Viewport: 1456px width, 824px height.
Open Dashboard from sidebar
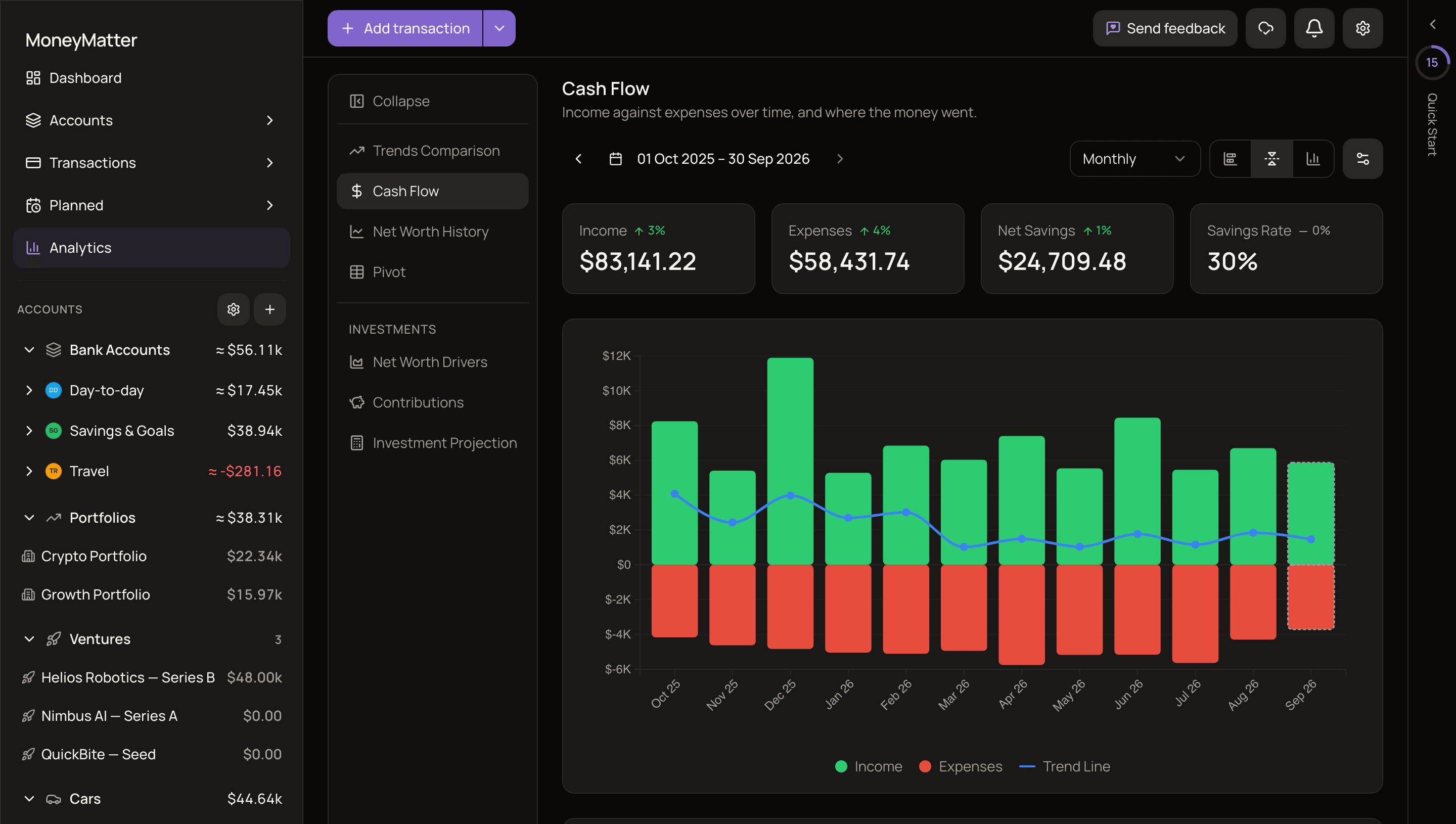click(x=152, y=77)
